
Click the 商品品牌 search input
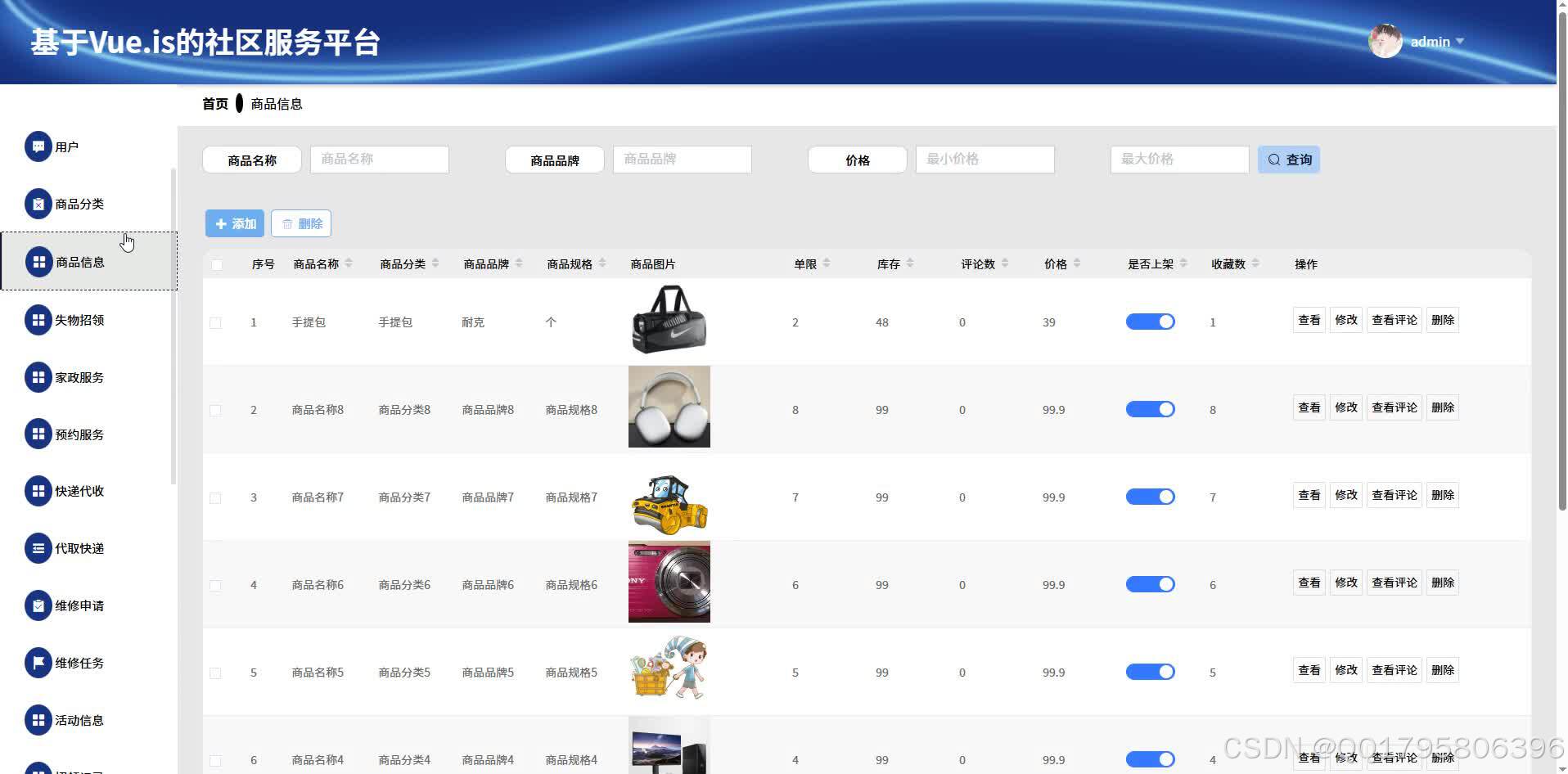click(683, 160)
